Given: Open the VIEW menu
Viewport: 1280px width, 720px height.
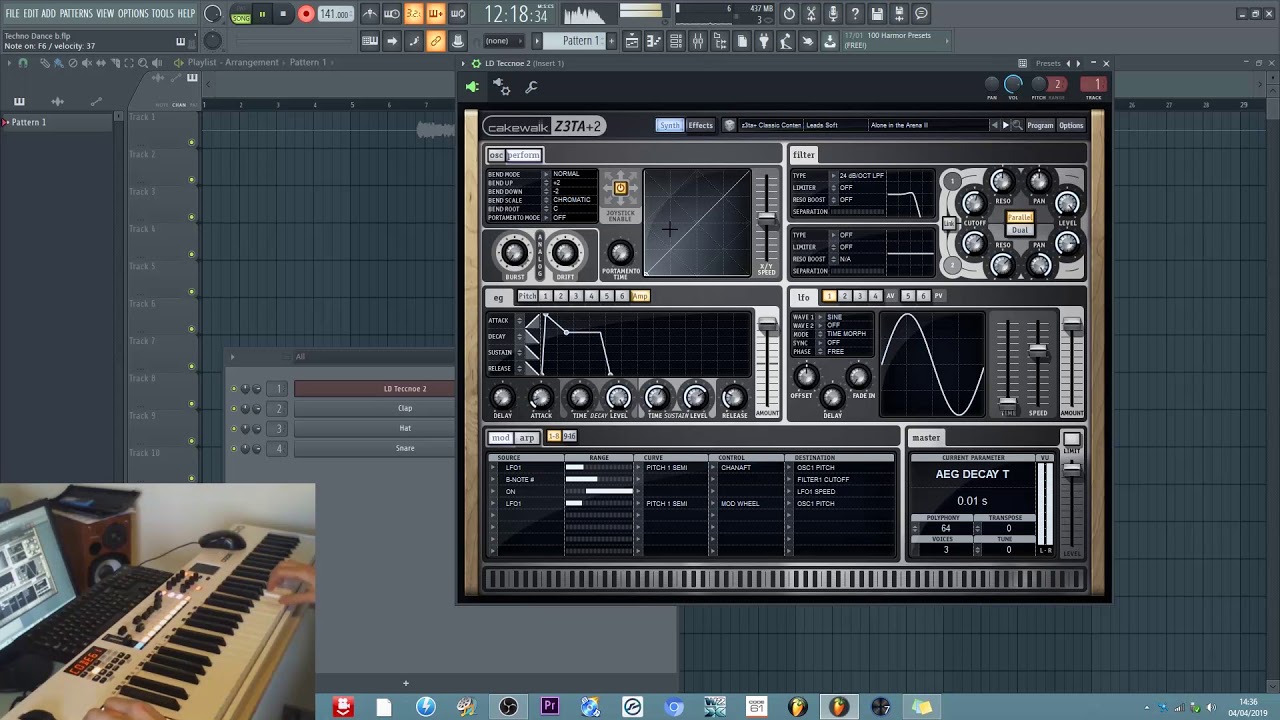Looking at the screenshot, I should (x=105, y=13).
